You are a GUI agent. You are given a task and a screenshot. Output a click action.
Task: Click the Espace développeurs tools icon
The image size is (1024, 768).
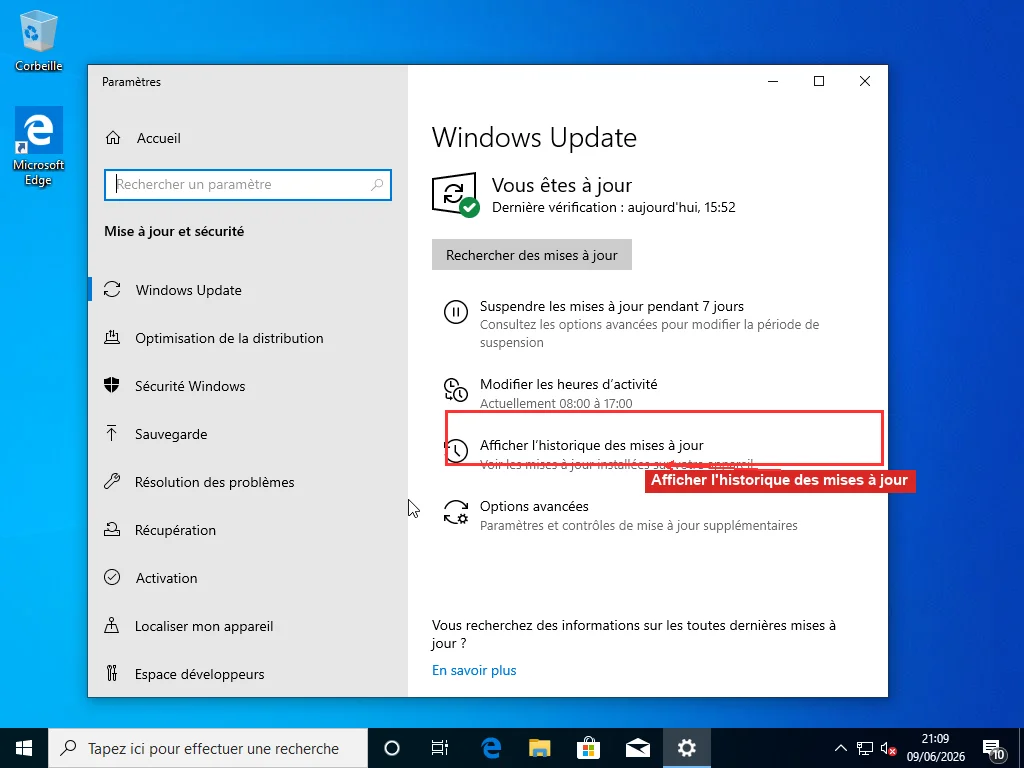[112, 673]
